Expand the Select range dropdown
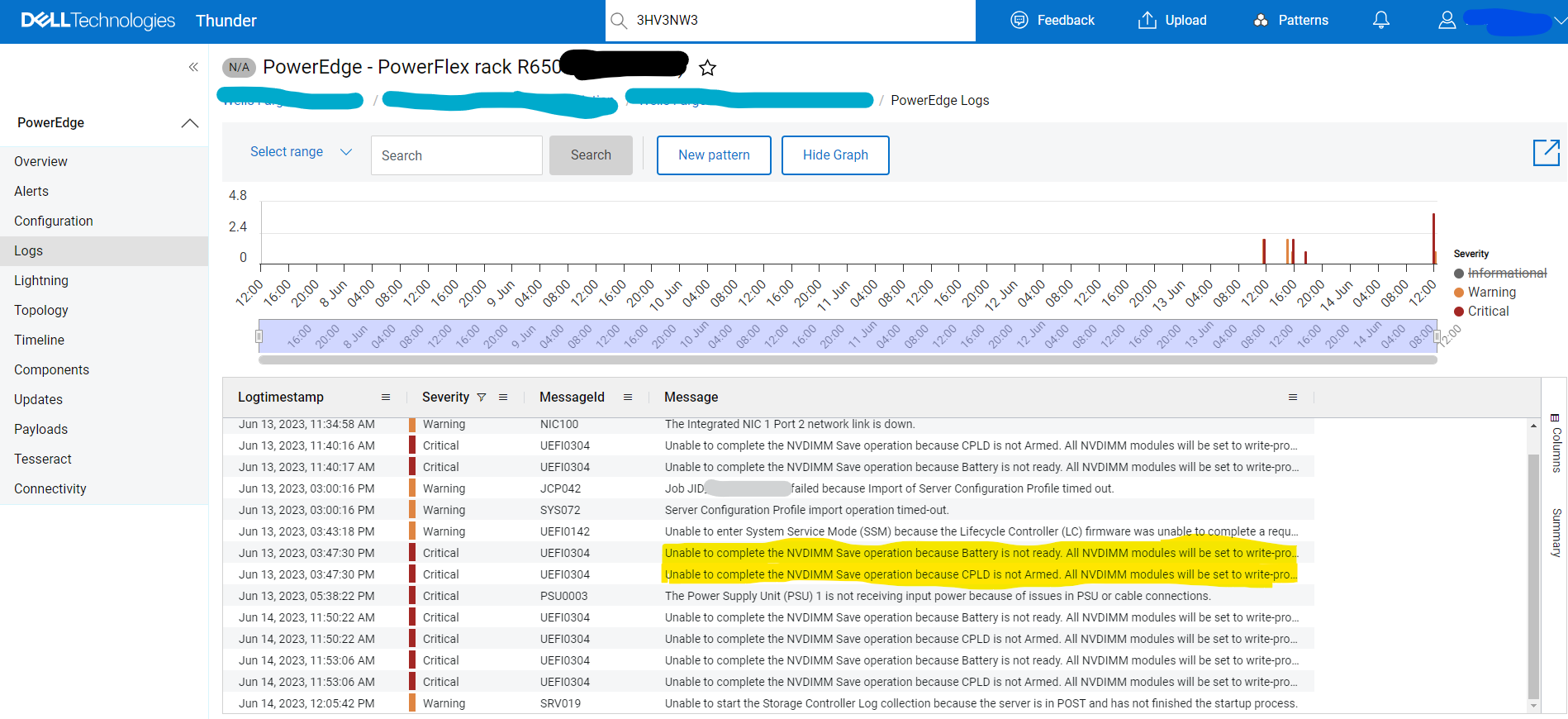The height and width of the screenshot is (719, 1568). [x=301, y=152]
